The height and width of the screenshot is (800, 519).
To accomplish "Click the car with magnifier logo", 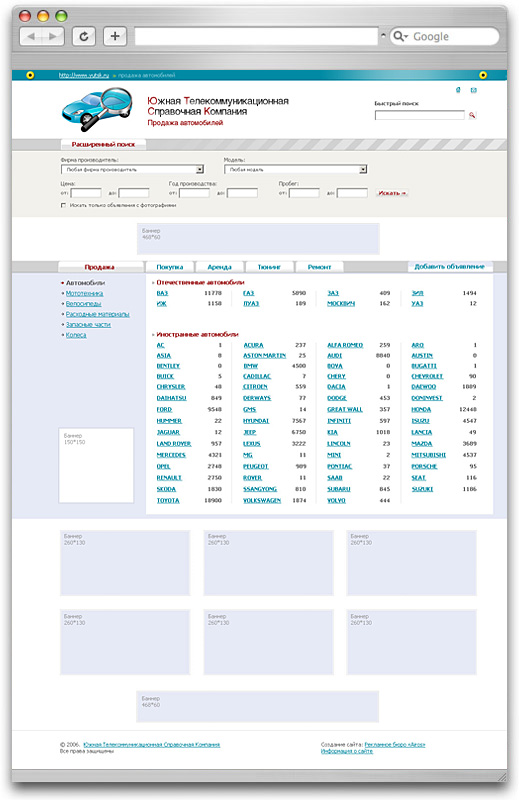I will coord(96,110).
